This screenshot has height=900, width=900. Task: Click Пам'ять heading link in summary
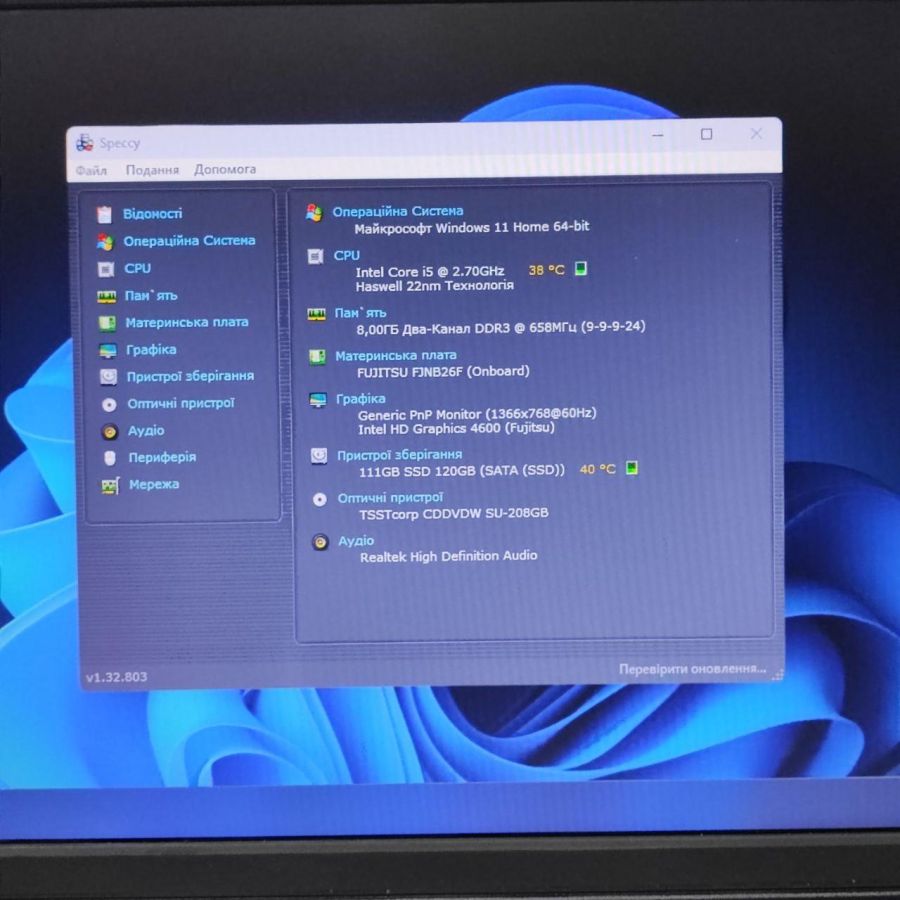360,313
